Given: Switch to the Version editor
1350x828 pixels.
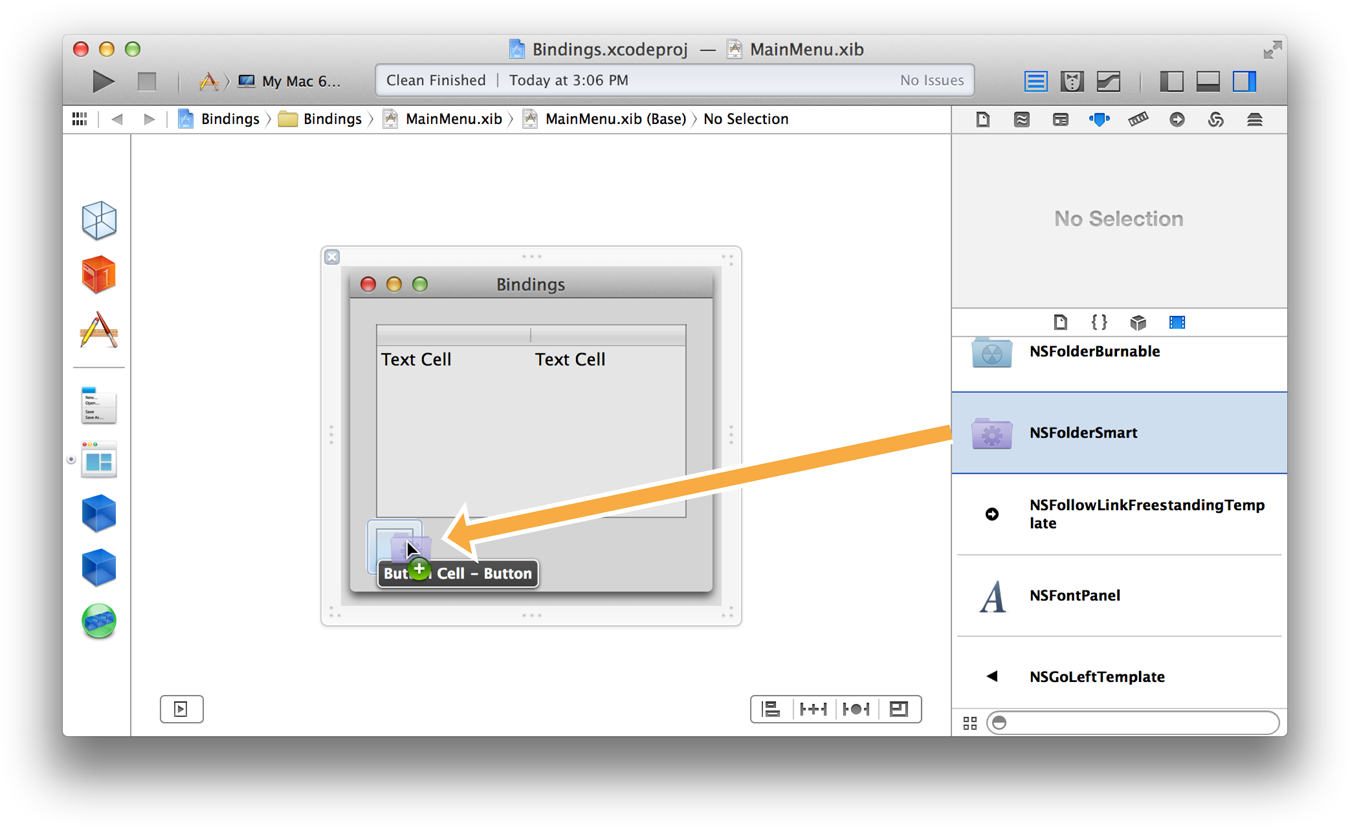Looking at the screenshot, I should pos(1108,81).
